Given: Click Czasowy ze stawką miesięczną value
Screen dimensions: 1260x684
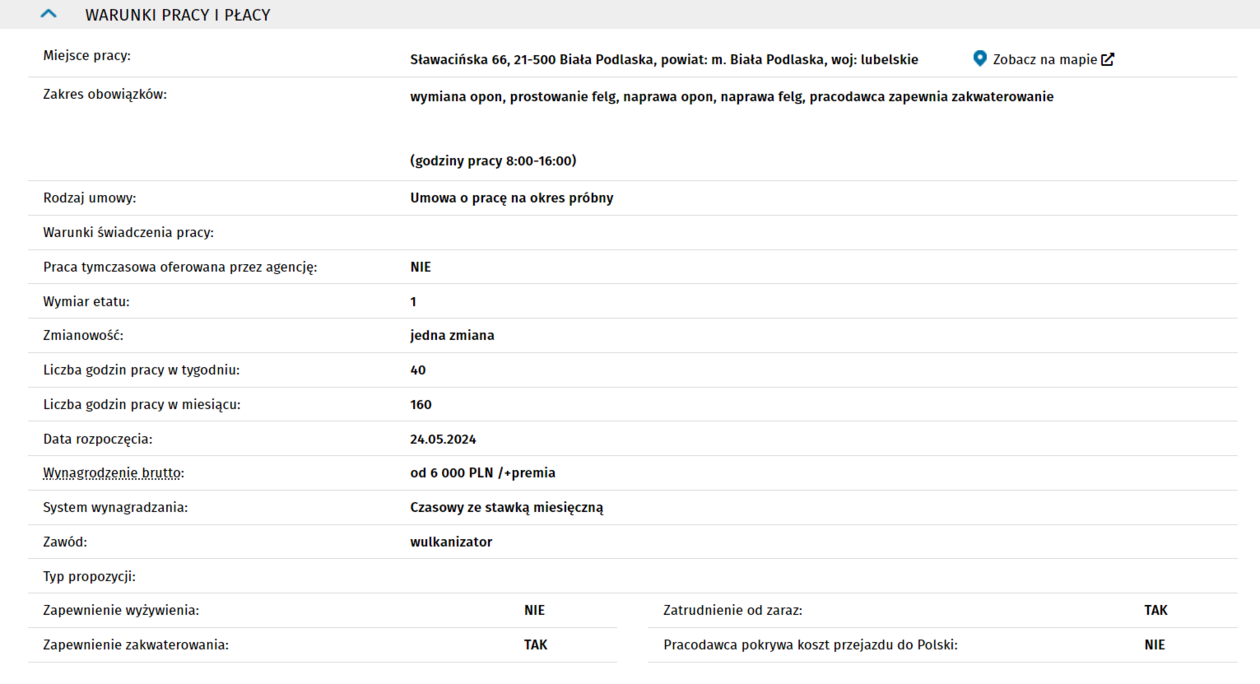Looking at the screenshot, I should [x=506, y=507].
